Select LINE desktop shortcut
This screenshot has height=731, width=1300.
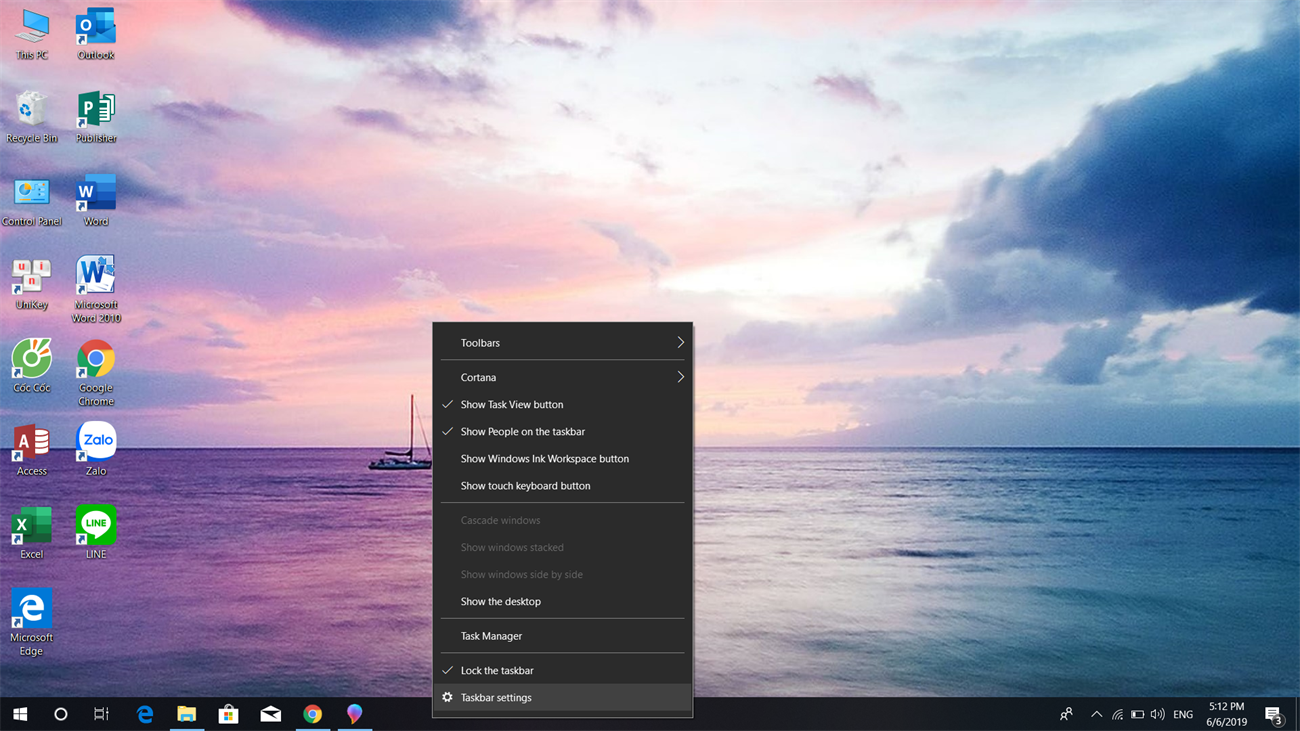pyautogui.click(x=96, y=533)
